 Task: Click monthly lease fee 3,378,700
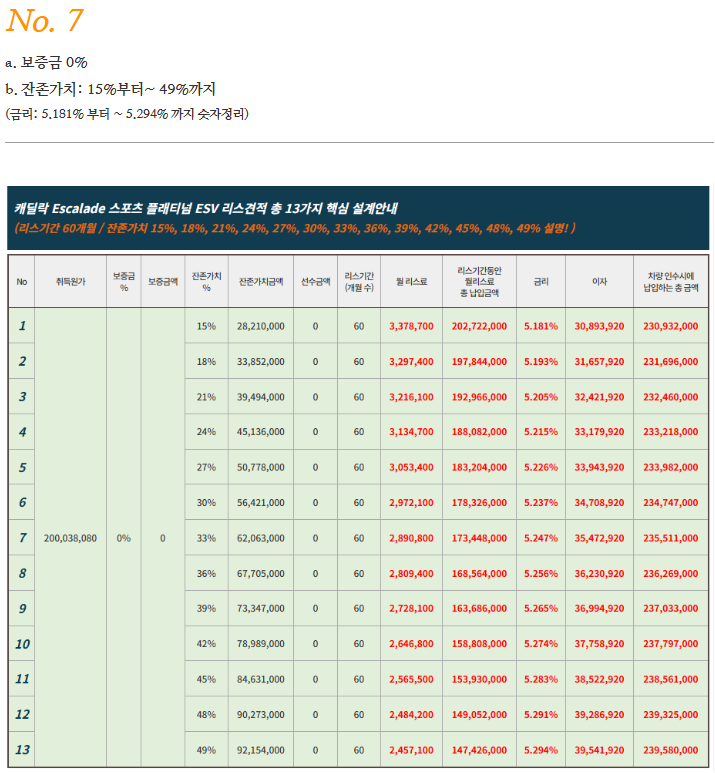click(x=411, y=326)
